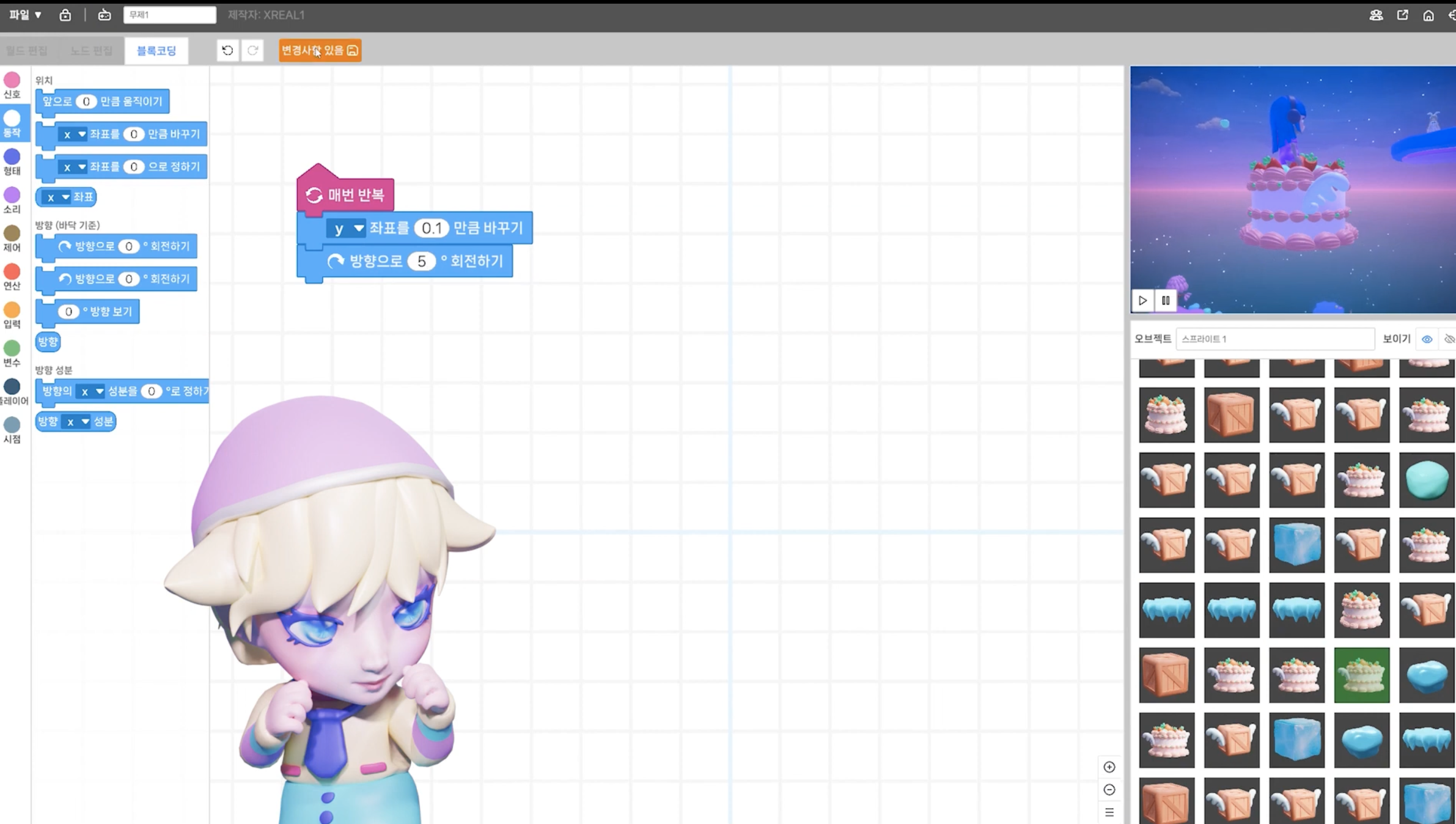Edit the project title field 무제1
The image size is (1456, 824).
(x=169, y=15)
